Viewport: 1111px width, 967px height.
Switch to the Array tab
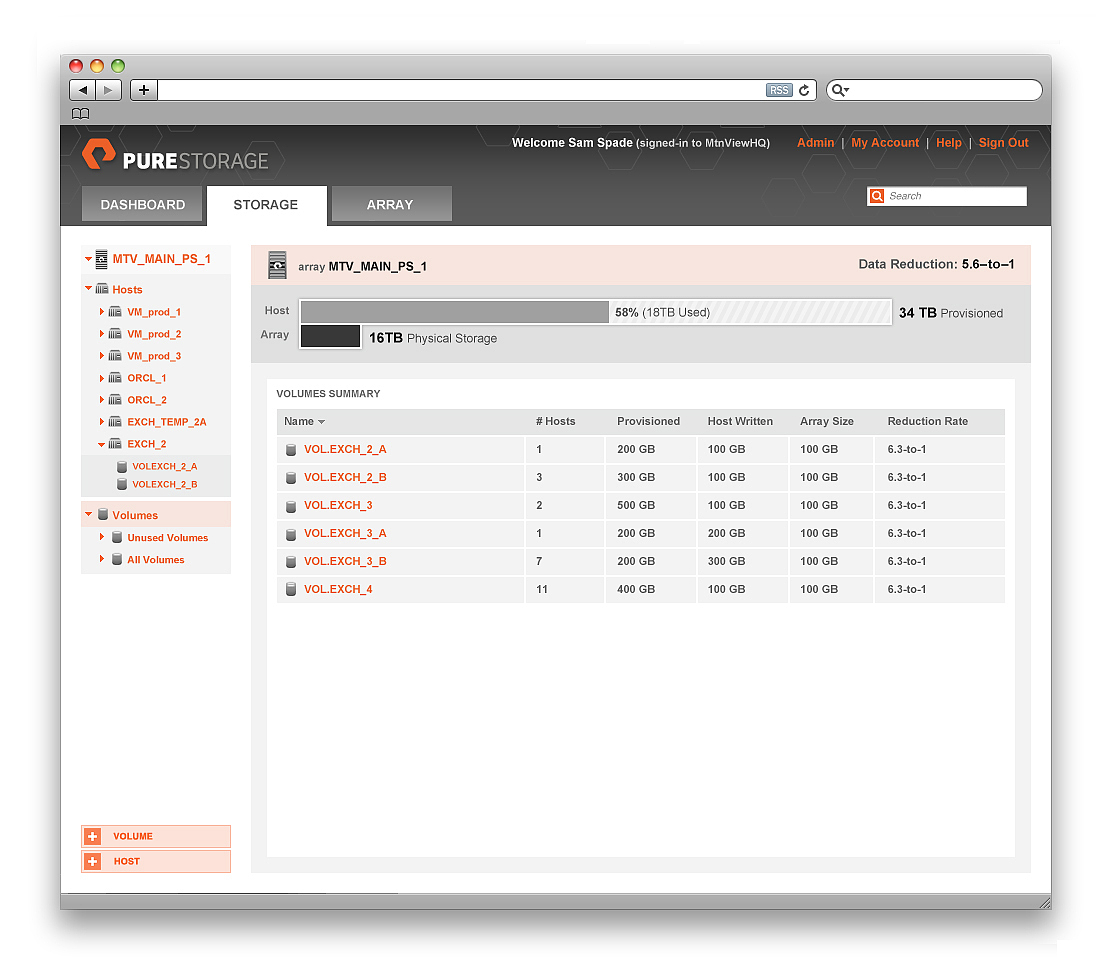[x=391, y=204]
